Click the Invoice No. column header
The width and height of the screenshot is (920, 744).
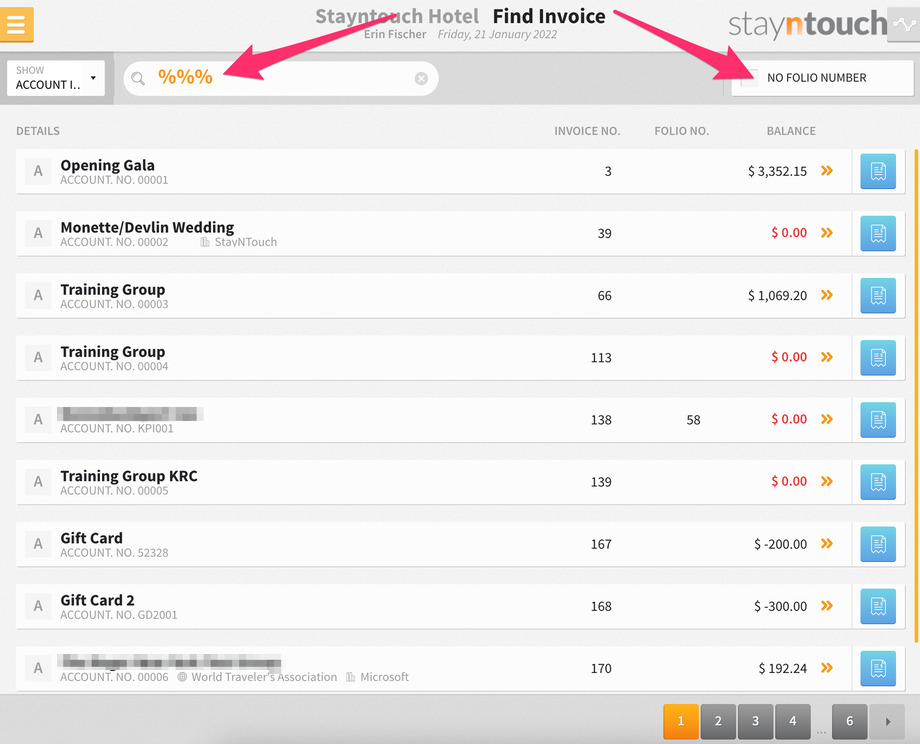[x=587, y=131]
